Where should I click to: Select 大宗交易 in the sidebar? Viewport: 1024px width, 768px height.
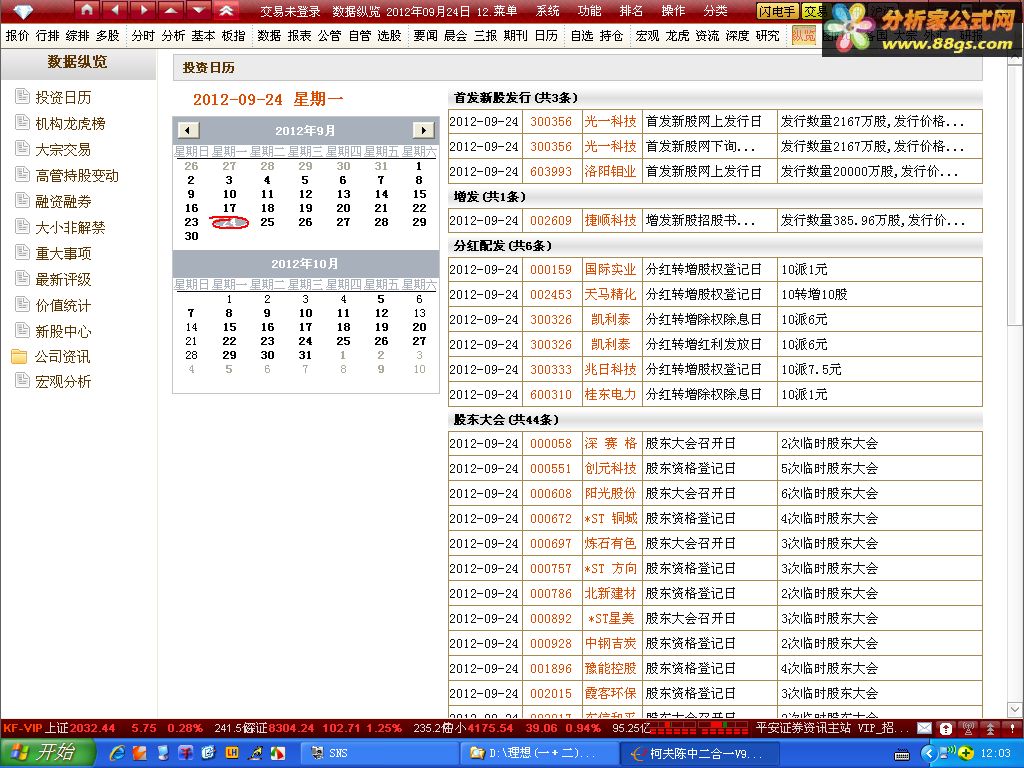63,150
